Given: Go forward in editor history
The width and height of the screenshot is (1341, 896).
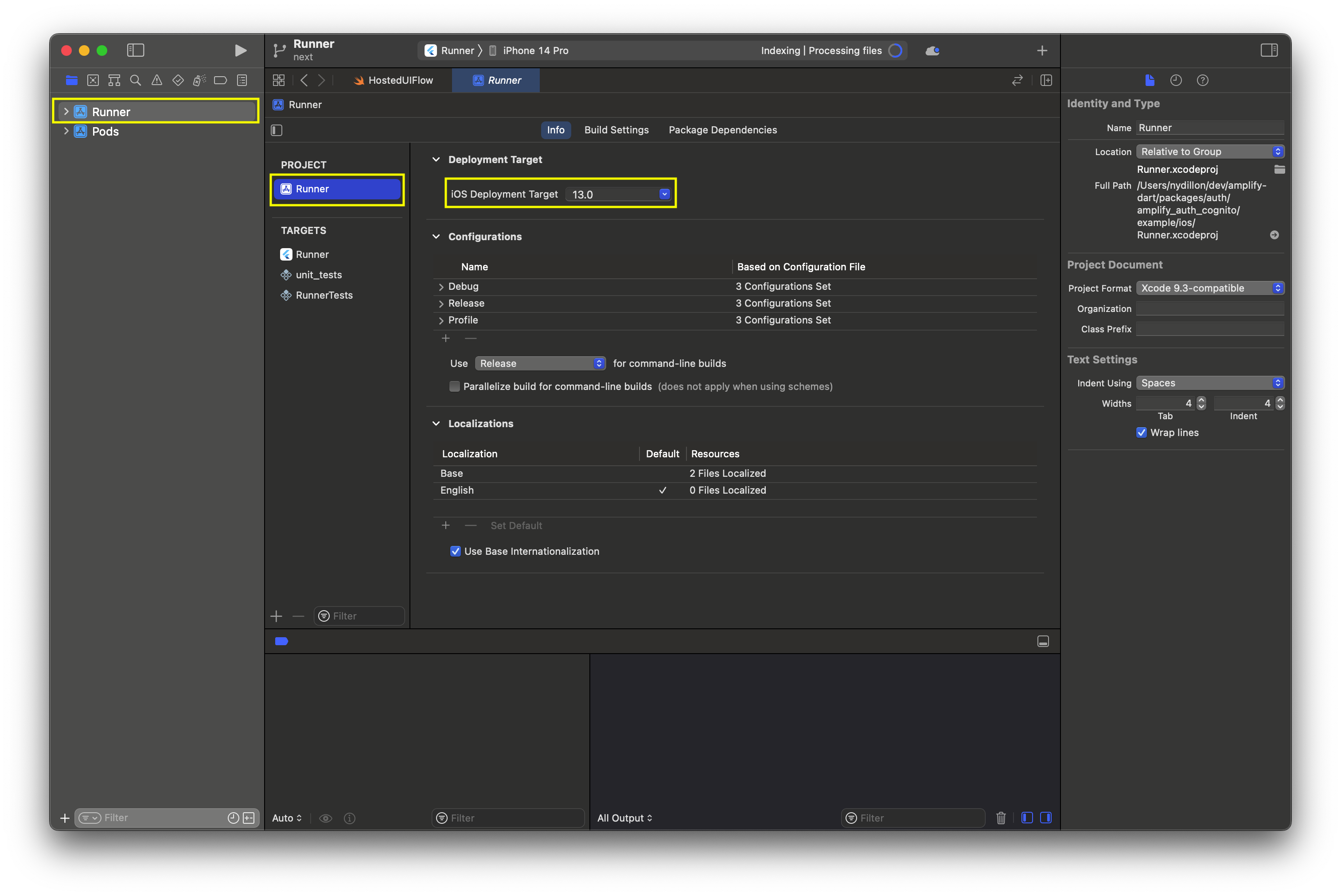Looking at the screenshot, I should [x=322, y=81].
